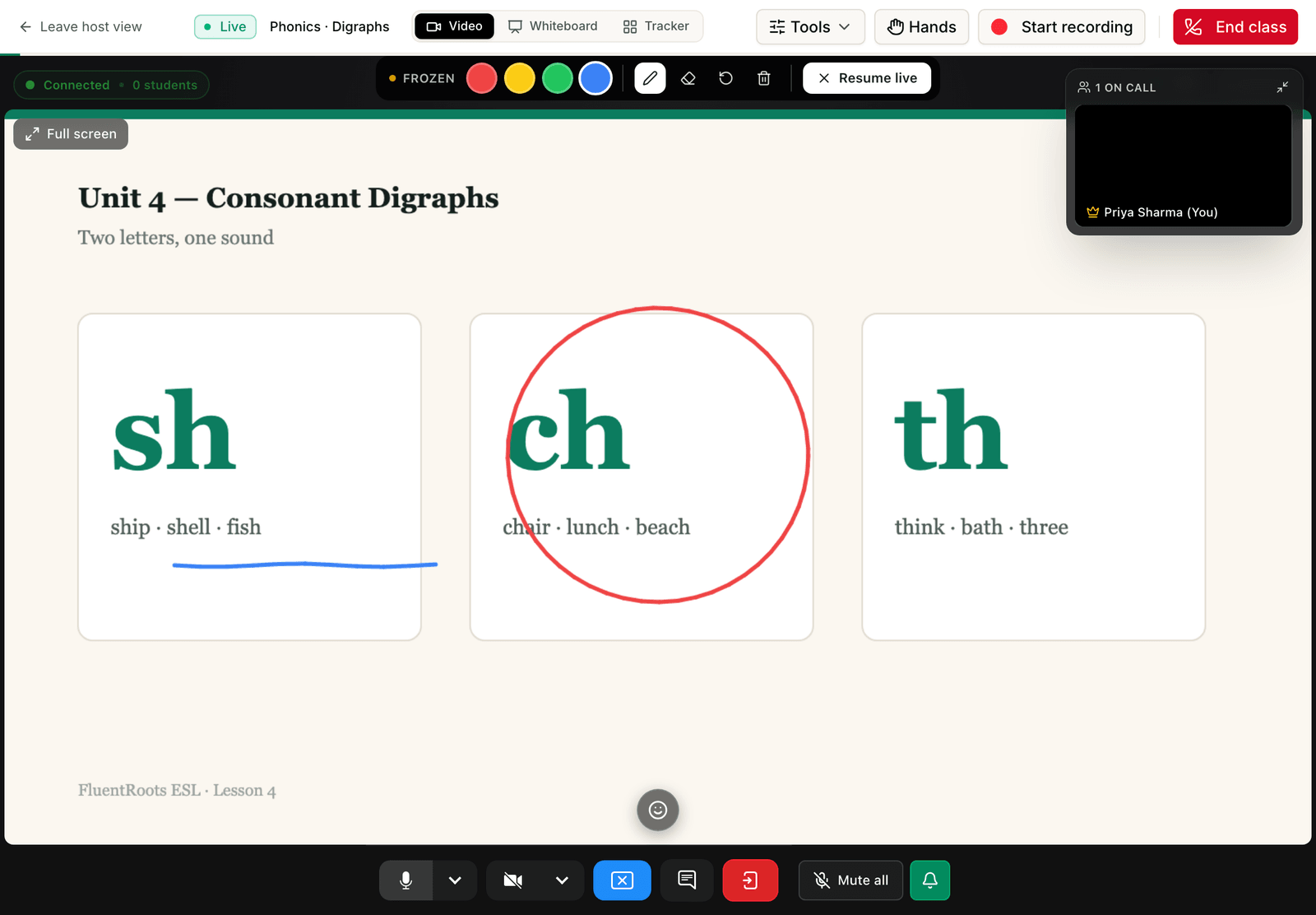
Task: Click the 'Phonics · Digraphs' class title
Action: pos(330,27)
